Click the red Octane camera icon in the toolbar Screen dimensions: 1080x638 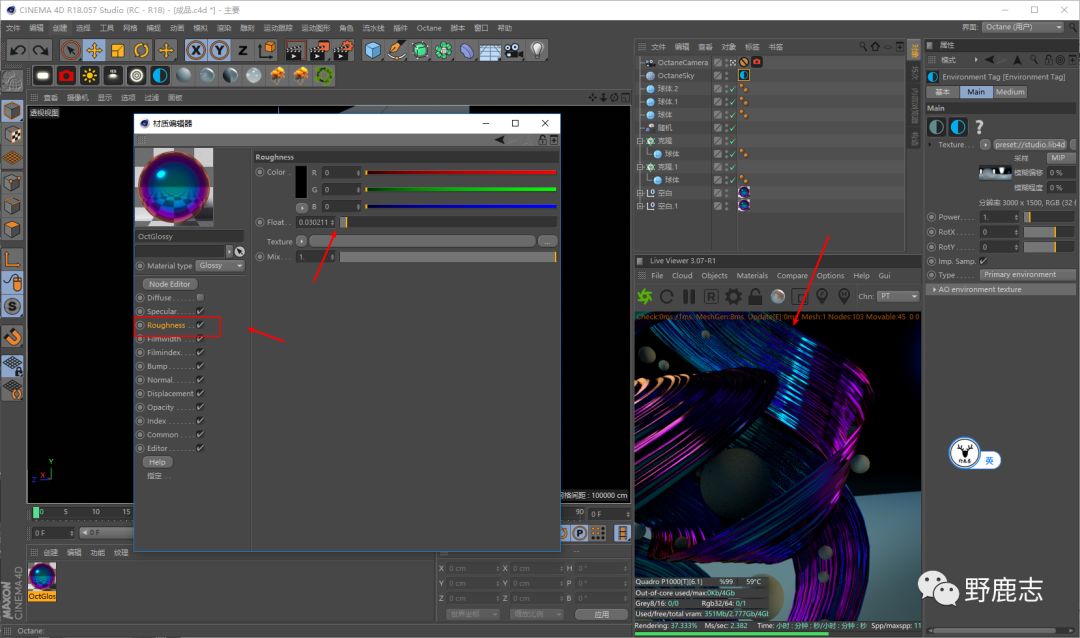(66, 76)
